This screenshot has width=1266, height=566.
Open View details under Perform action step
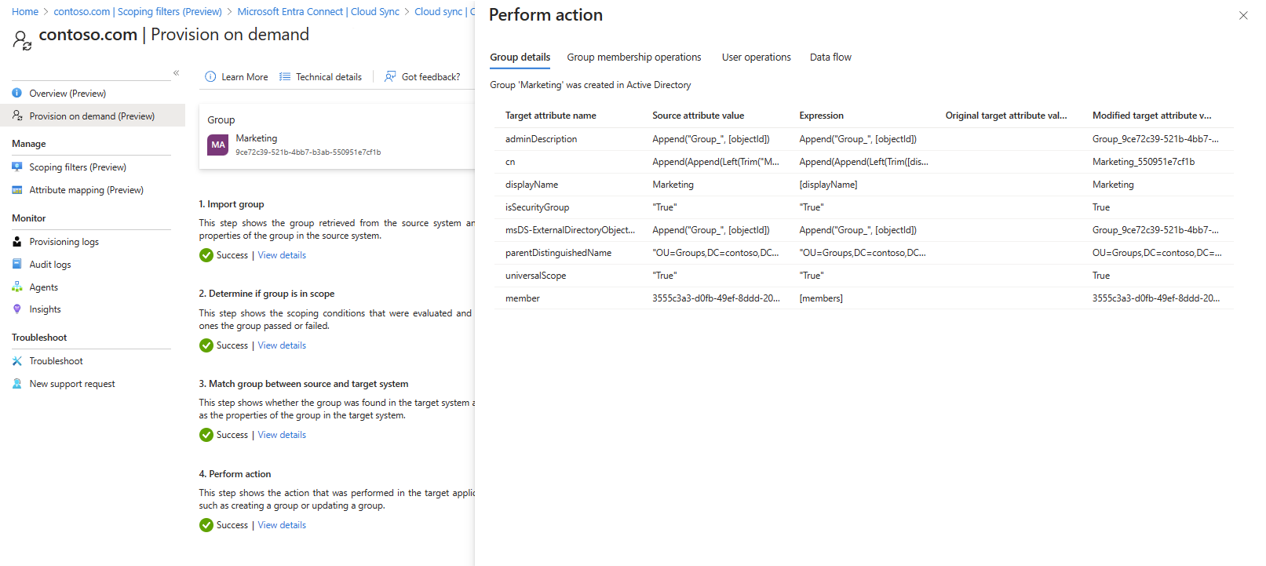(x=282, y=525)
